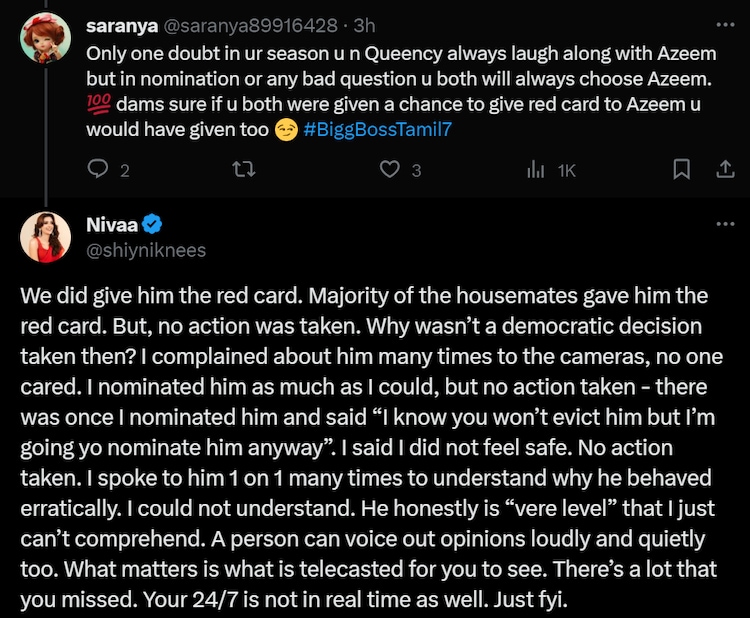Like saranya's tweet with the heart
This screenshot has width=750, height=618.
tap(392, 170)
